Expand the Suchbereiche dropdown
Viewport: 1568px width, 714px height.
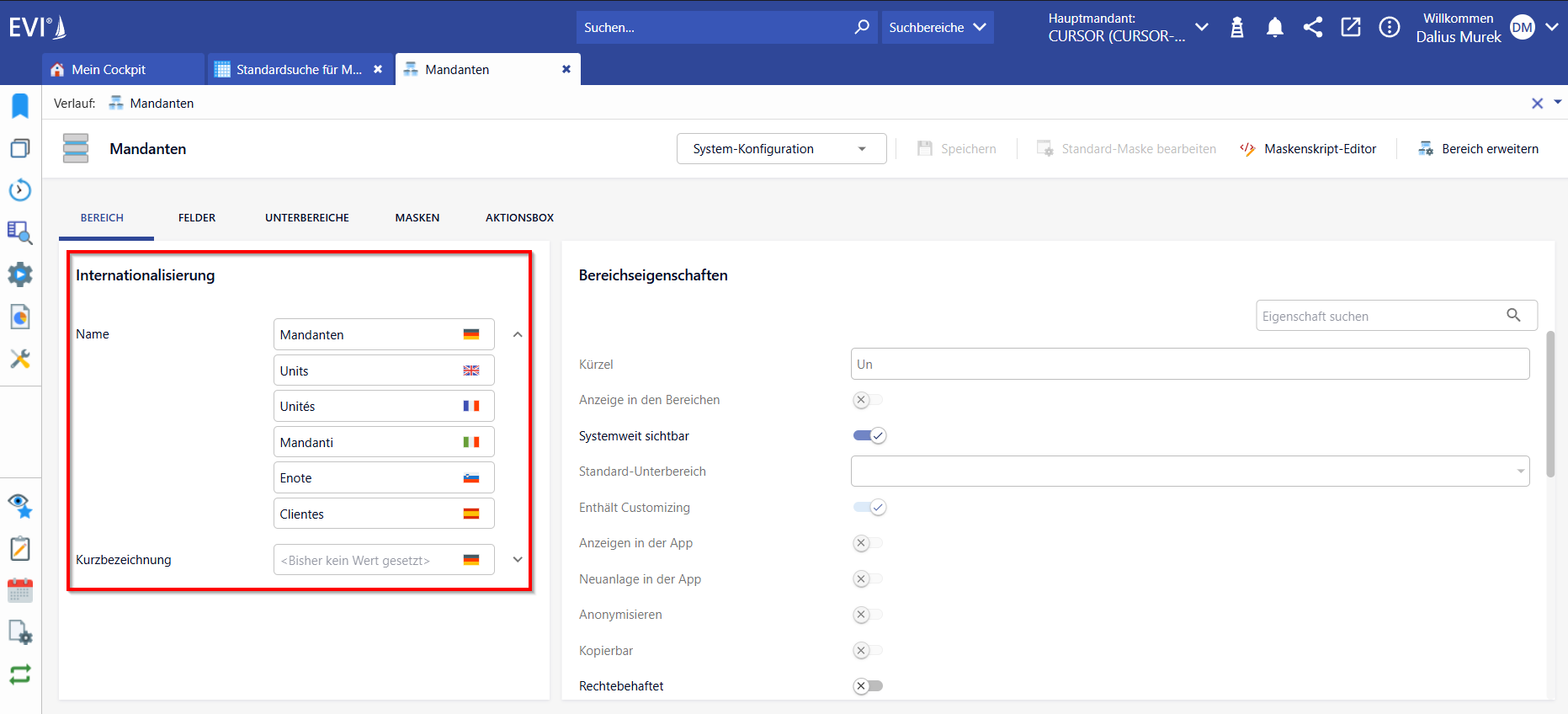pyautogui.click(x=938, y=28)
